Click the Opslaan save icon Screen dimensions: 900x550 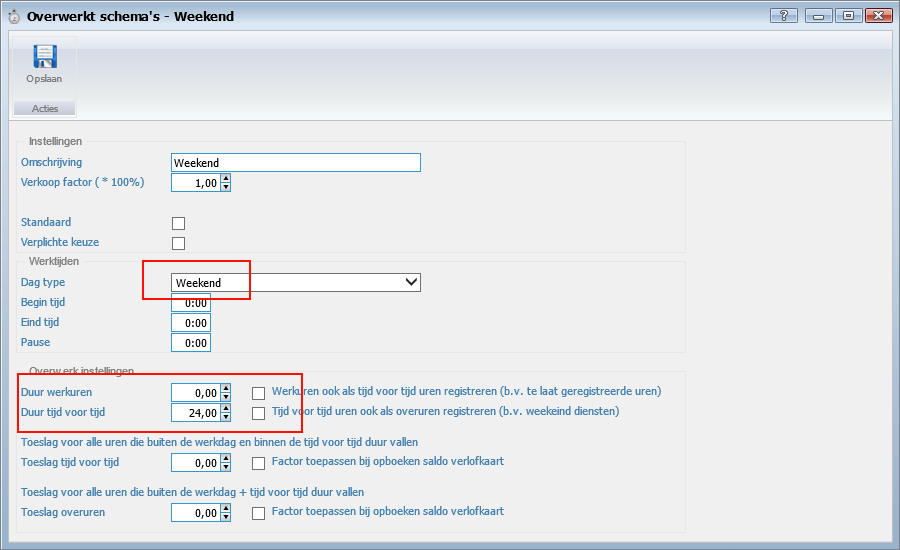[x=44, y=58]
